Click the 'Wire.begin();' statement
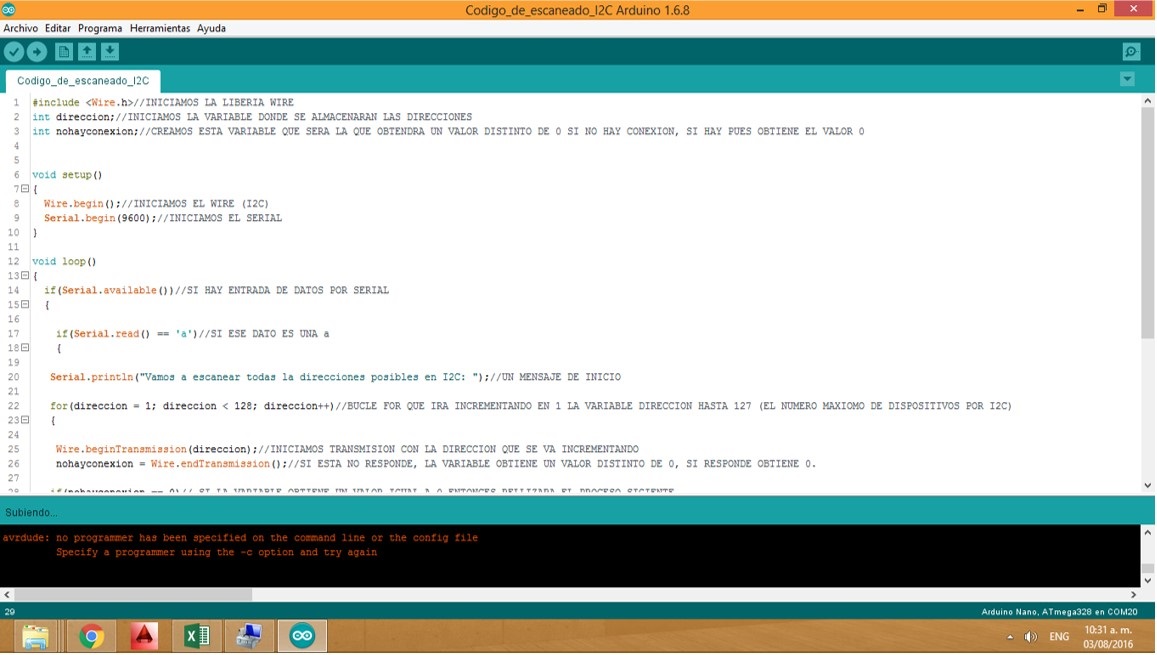 pyautogui.click(x=156, y=204)
